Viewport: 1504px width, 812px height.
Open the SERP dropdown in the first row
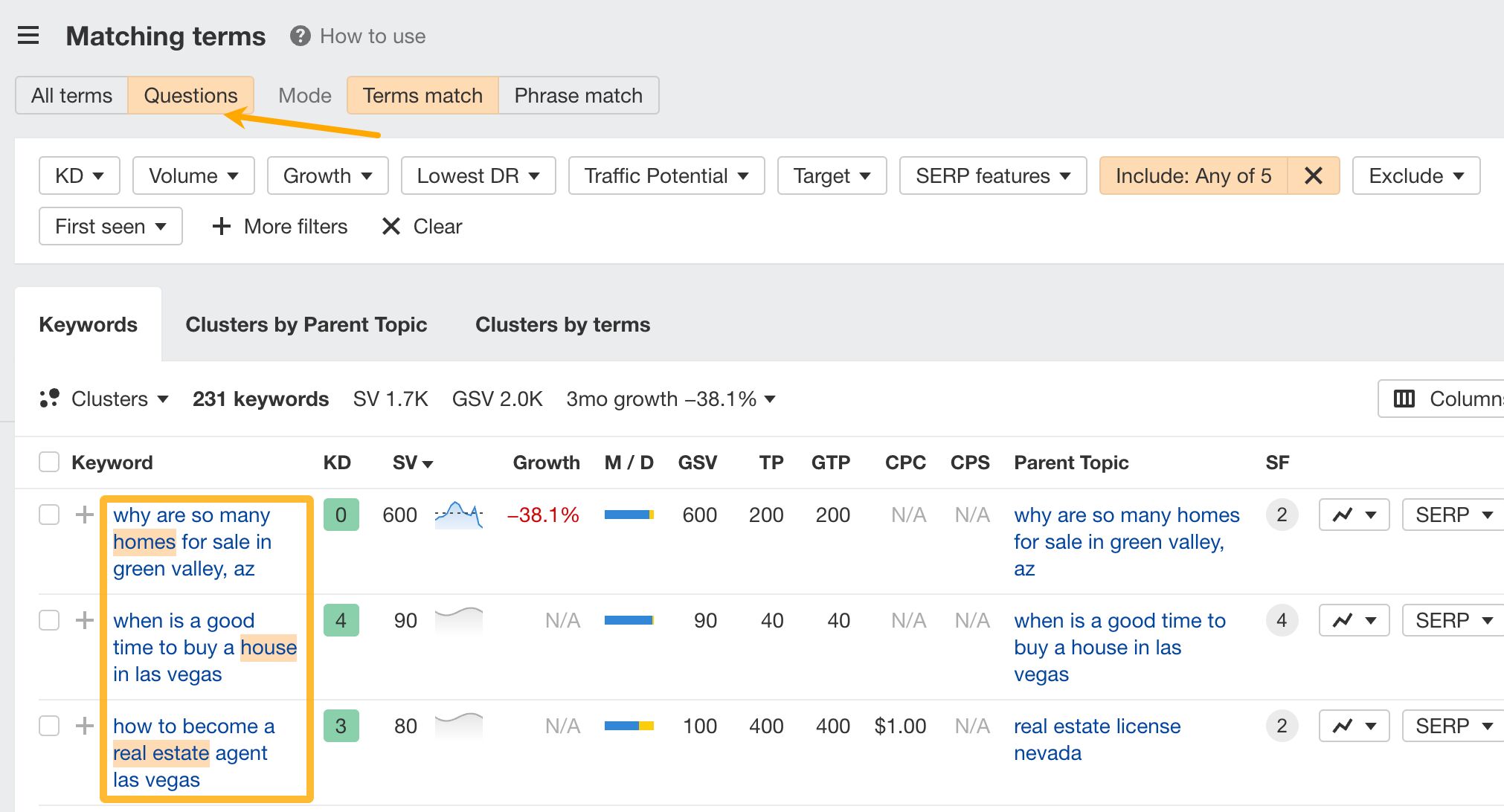tap(1450, 514)
